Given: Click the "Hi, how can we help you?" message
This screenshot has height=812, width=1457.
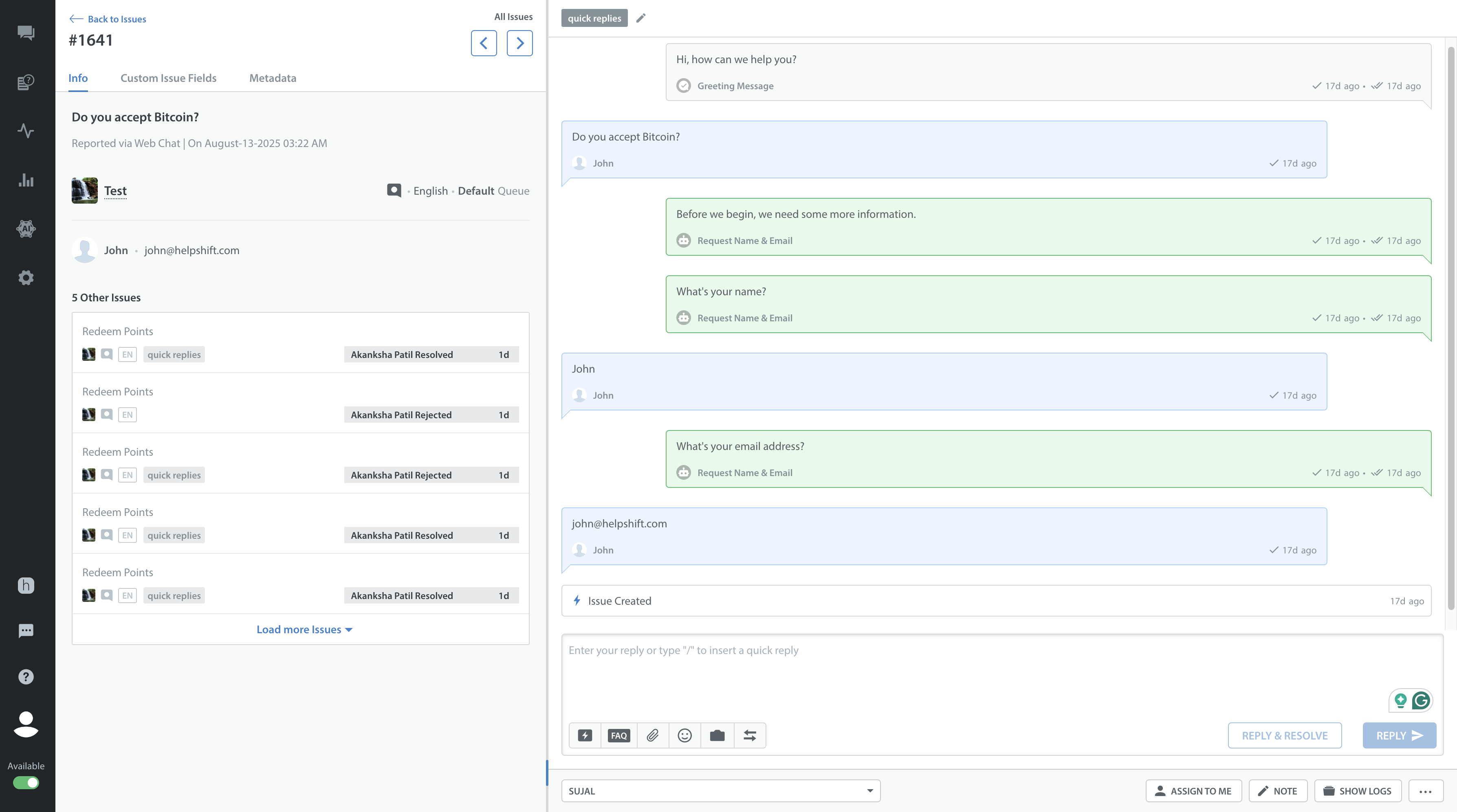Looking at the screenshot, I should click(1049, 72).
